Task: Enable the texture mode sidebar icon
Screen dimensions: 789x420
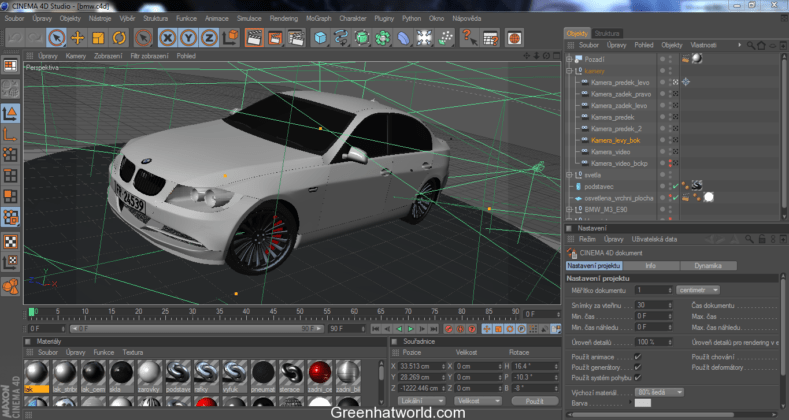Action: 10,241
